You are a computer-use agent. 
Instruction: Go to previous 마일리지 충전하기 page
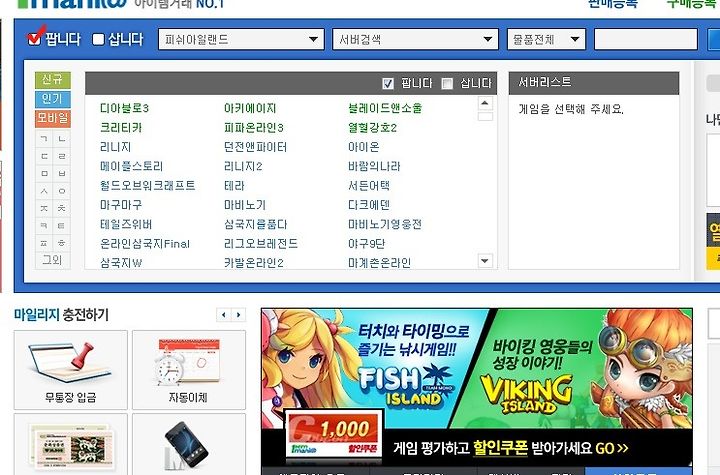point(224,315)
